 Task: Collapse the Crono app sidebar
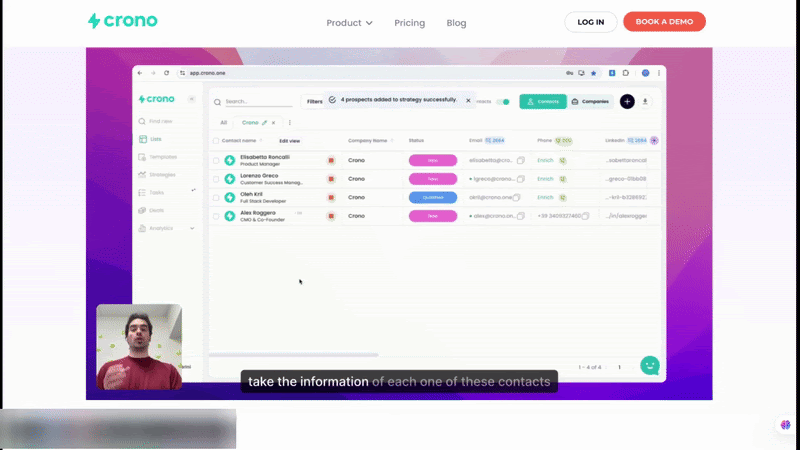[x=192, y=99]
